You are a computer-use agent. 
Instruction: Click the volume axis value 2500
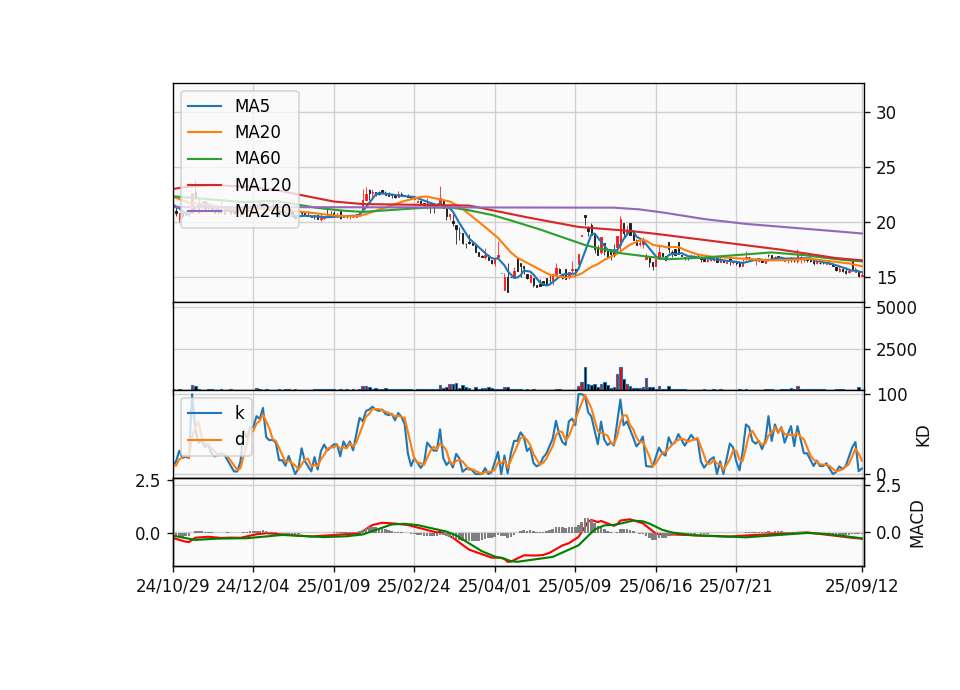(x=896, y=350)
